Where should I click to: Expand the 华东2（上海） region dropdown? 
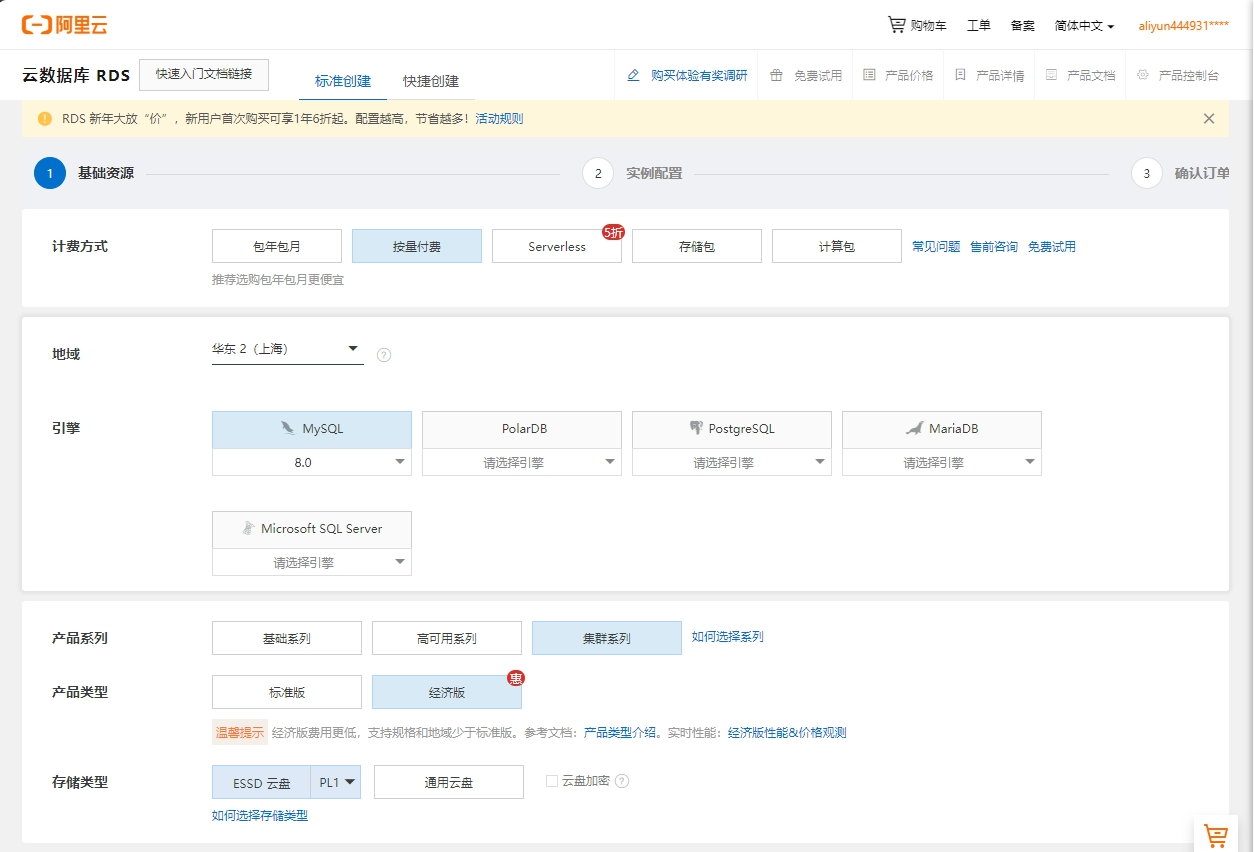click(x=287, y=349)
